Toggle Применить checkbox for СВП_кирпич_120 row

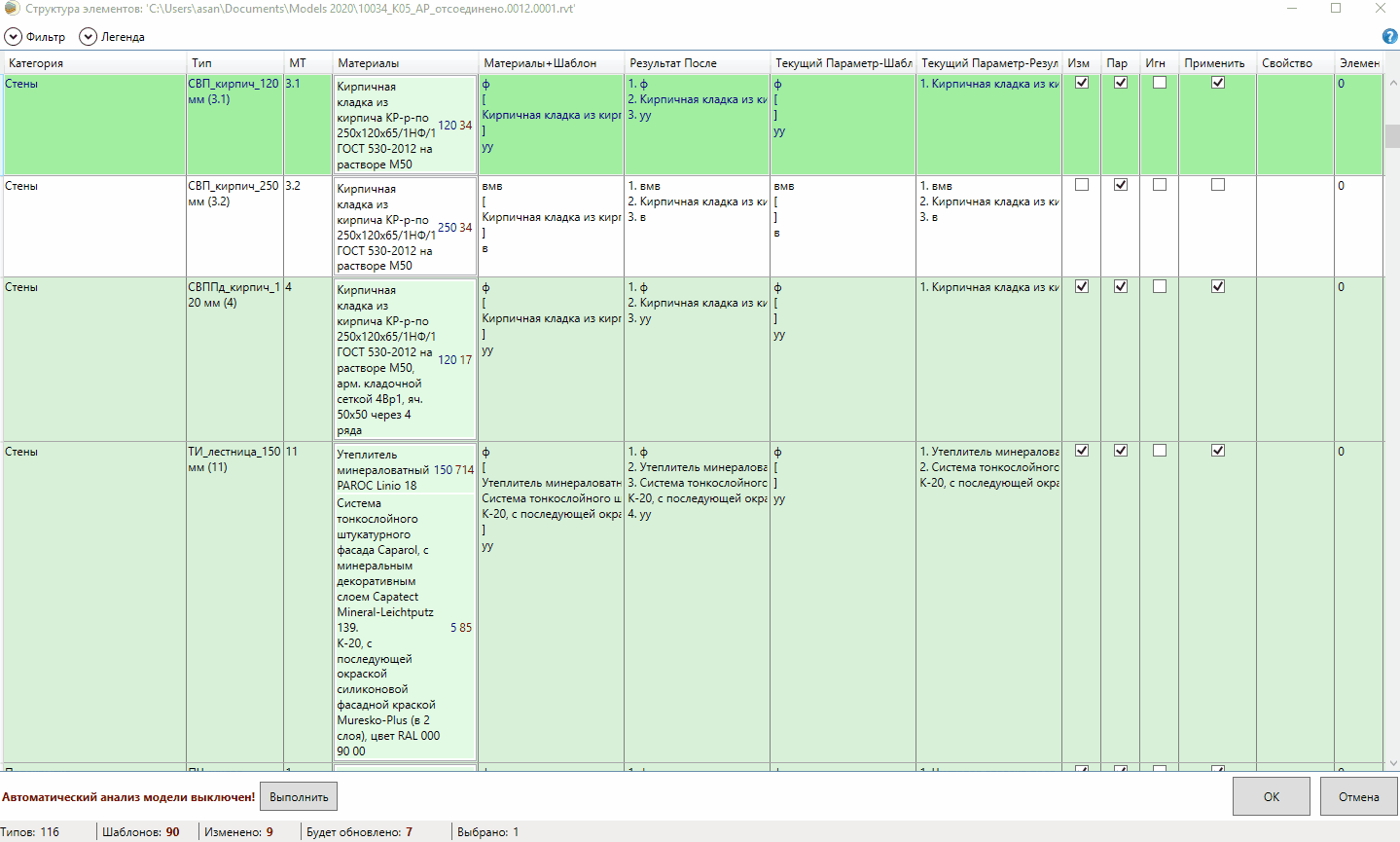1218,83
